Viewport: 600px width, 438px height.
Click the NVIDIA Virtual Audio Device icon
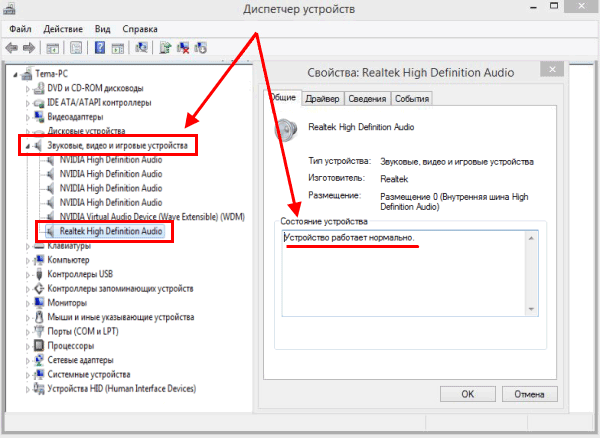point(51,216)
